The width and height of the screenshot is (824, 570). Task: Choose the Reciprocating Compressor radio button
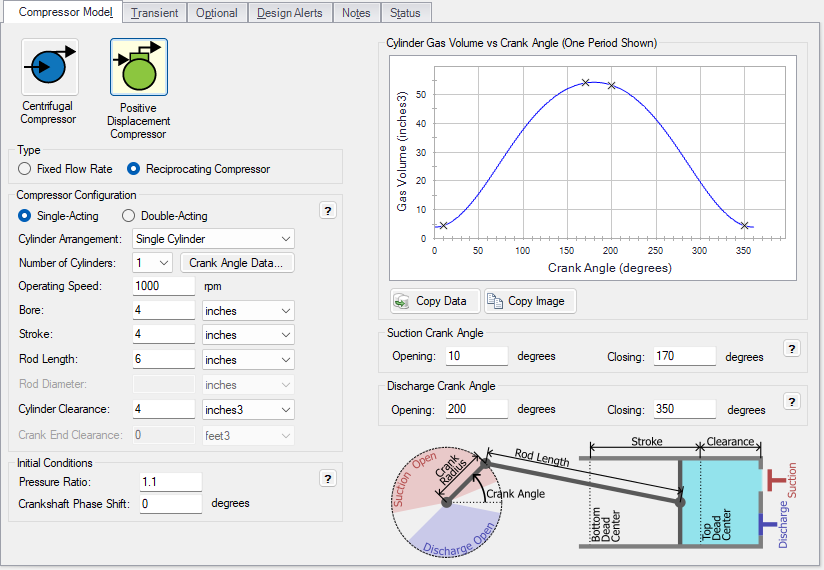(137, 169)
